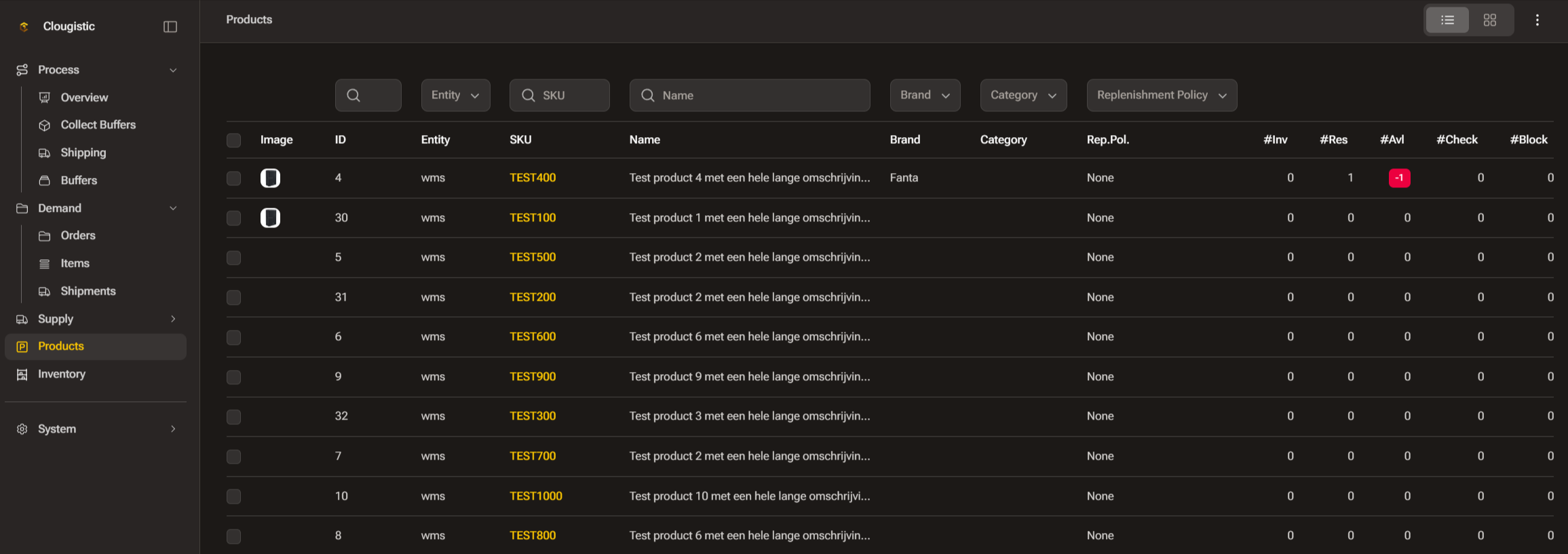Open the Category filter dropdown
Viewport: 1568px width, 554px height.
pyautogui.click(x=1023, y=95)
